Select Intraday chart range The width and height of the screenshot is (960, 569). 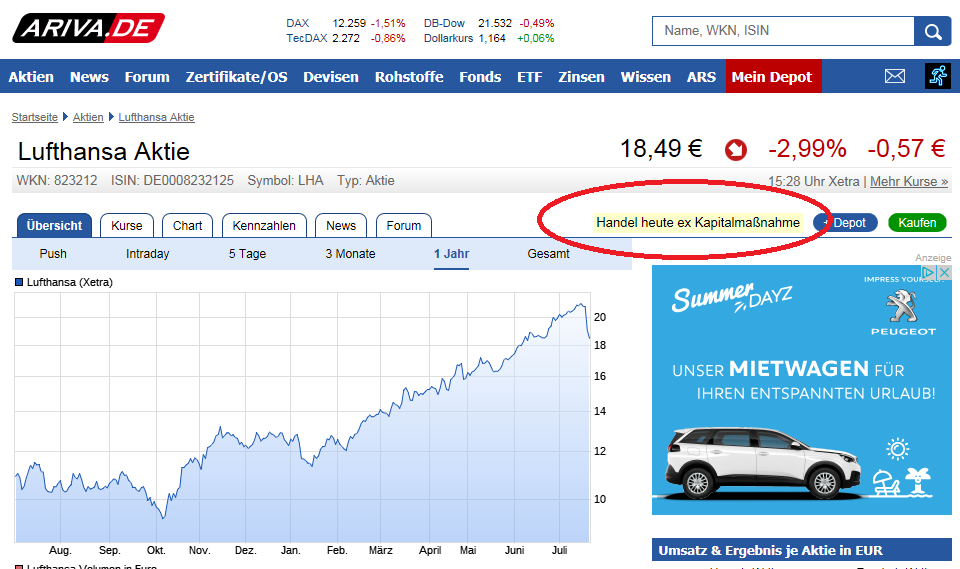(x=148, y=254)
